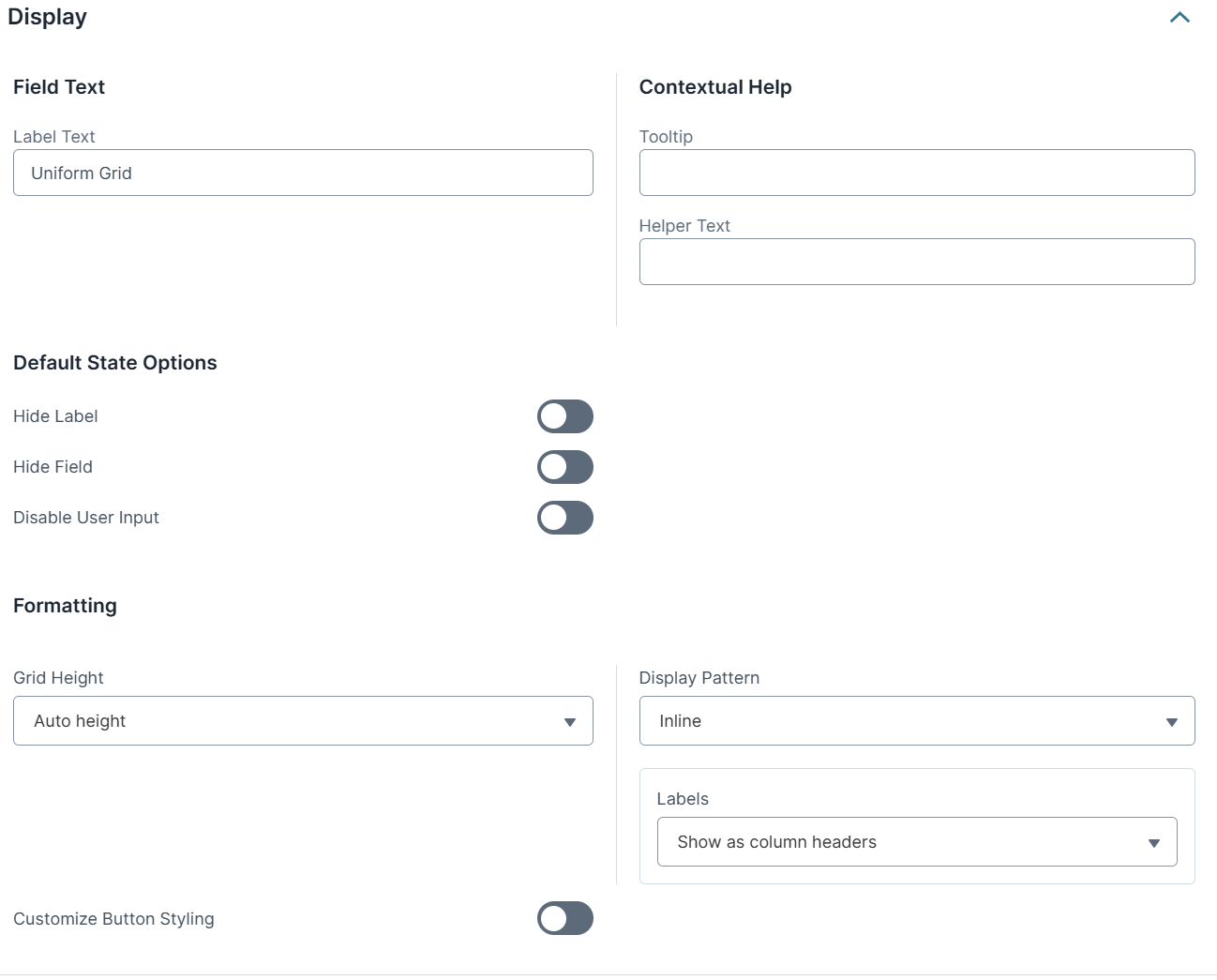Toggle Disable User Input on
Viewport: 1217px width, 980px height.
pyautogui.click(x=564, y=518)
